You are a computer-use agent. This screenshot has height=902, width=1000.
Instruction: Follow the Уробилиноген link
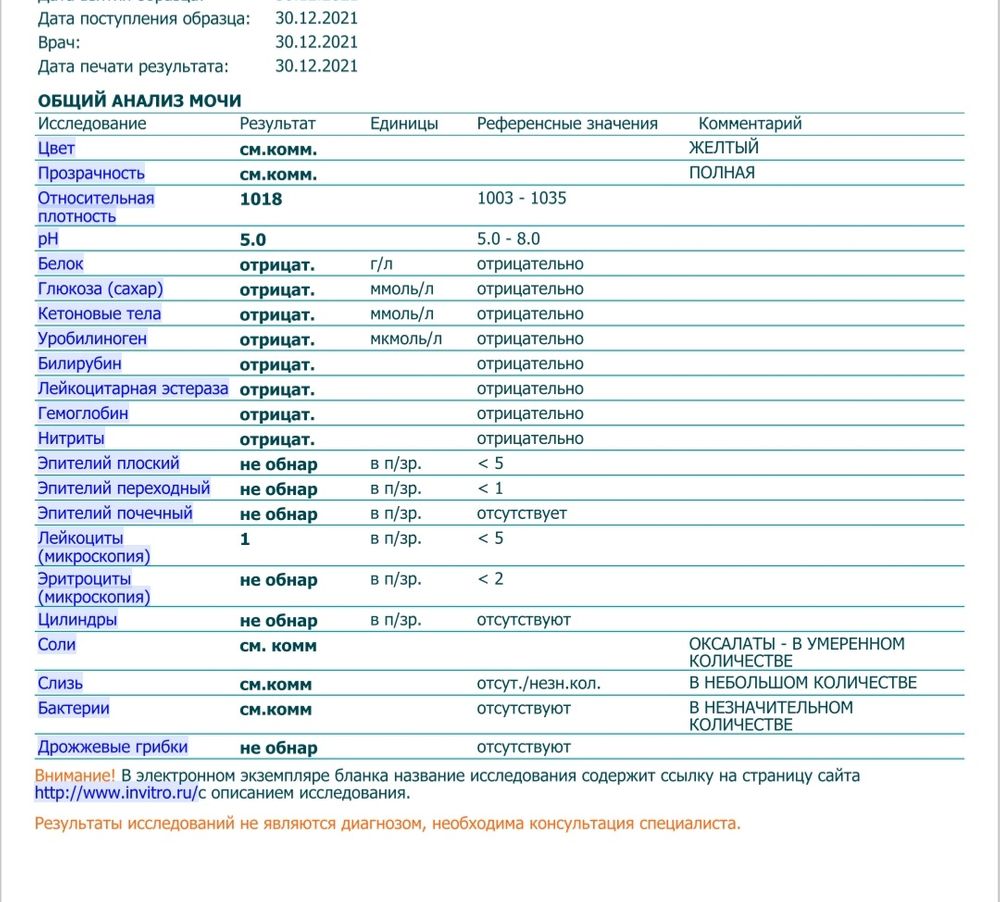[x=92, y=339]
